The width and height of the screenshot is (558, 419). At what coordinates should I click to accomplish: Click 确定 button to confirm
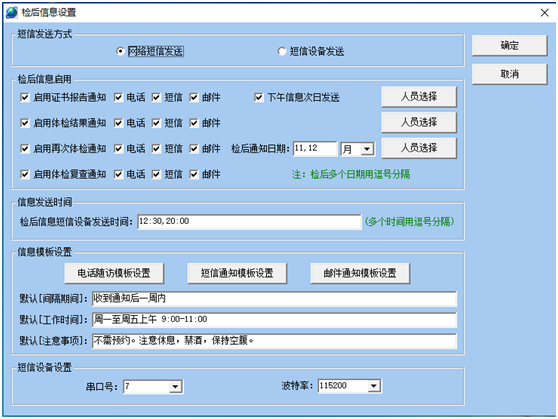pyautogui.click(x=509, y=45)
